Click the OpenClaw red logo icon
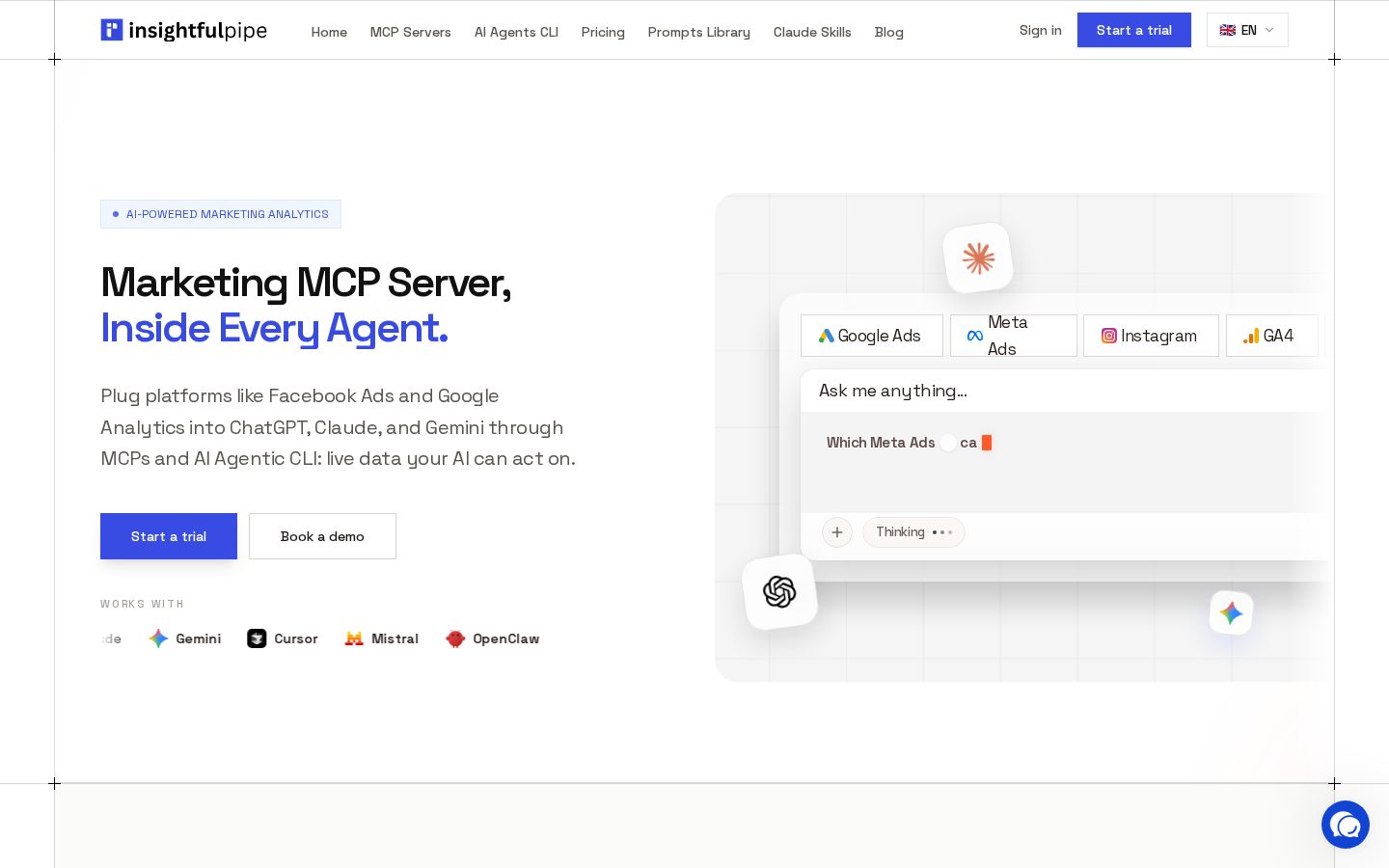This screenshot has width=1389, height=868. pos(455,638)
